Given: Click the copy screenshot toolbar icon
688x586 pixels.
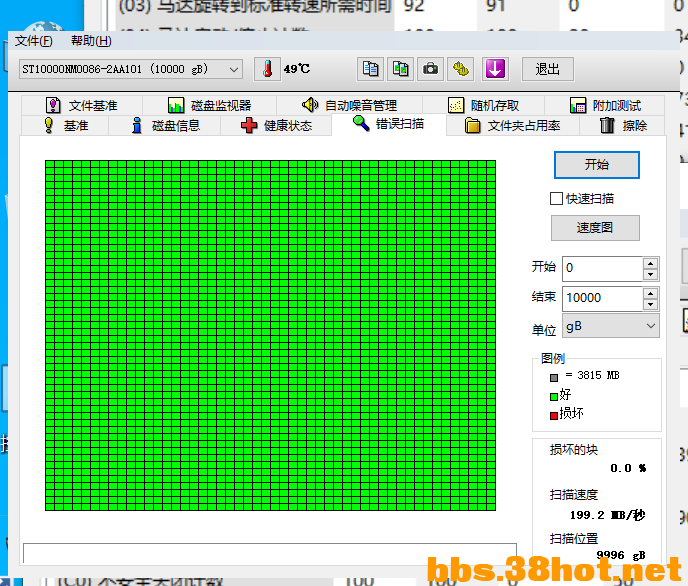Looking at the screenshot, I should (x=400, y=69).
